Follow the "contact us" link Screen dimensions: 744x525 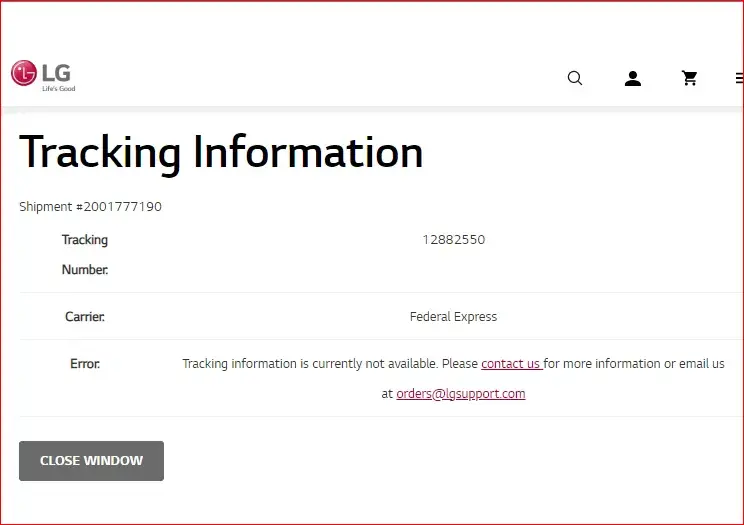point(511,364)
